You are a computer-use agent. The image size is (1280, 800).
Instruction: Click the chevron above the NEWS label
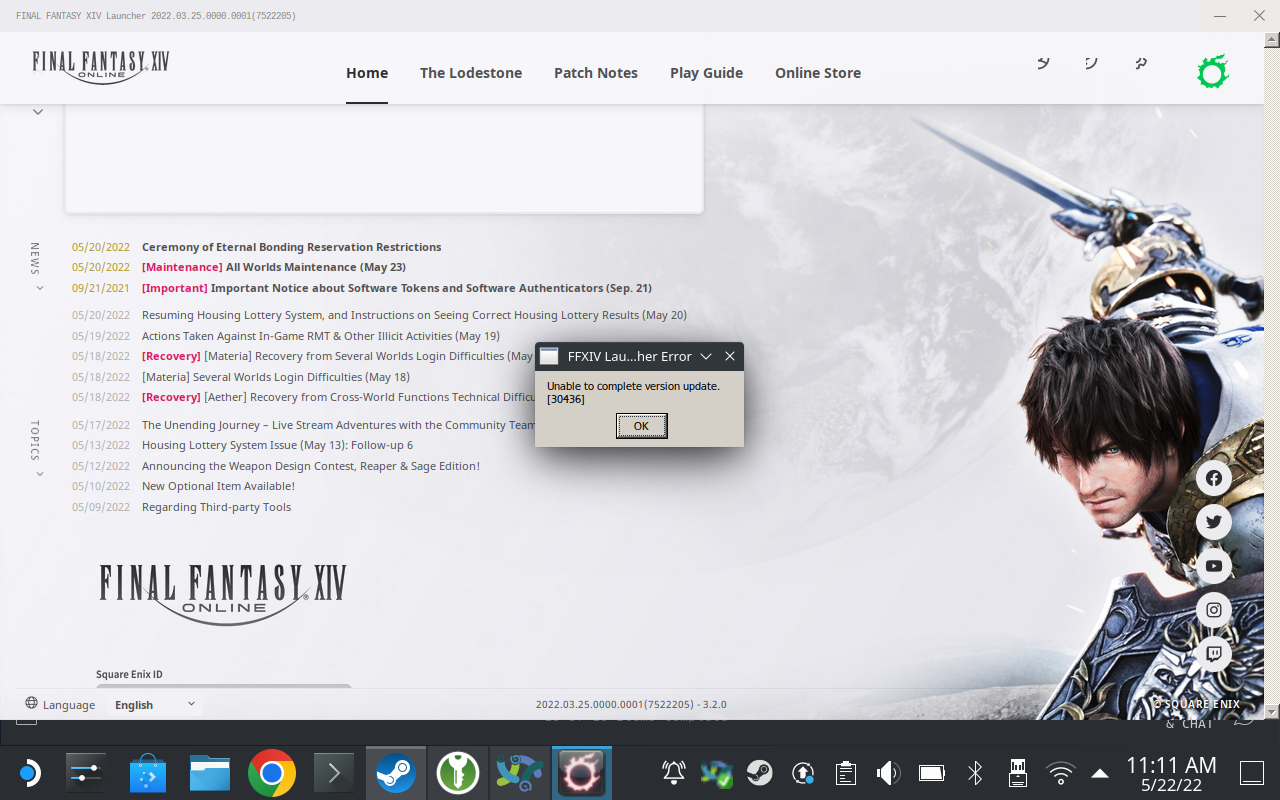pyautogui.click(x=38, y=112)
